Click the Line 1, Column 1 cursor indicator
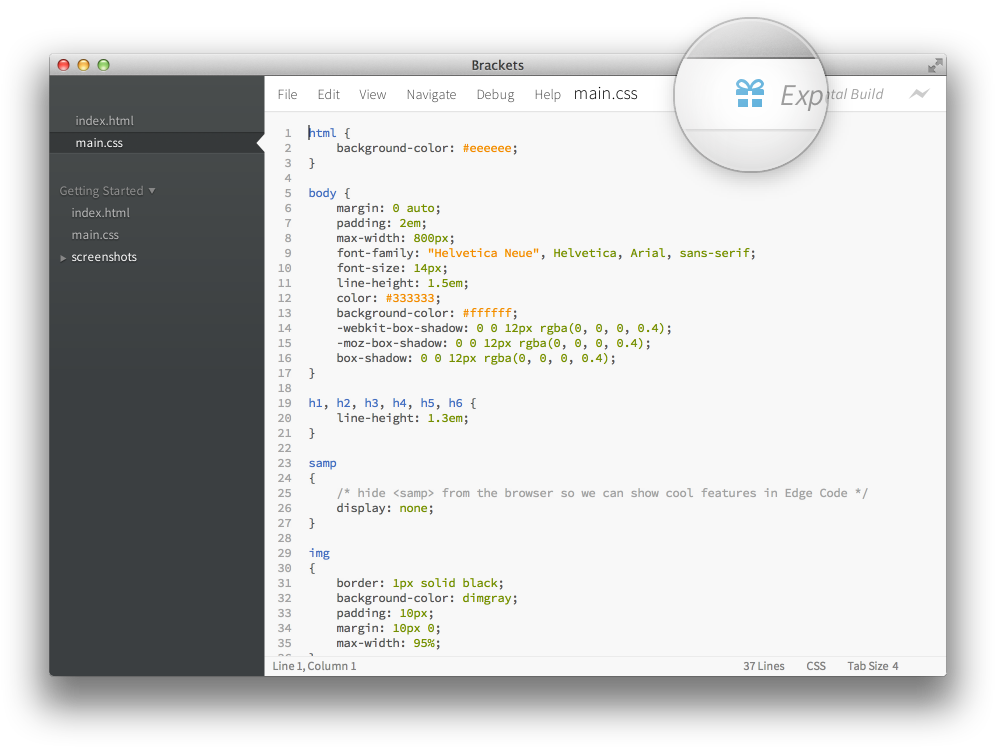995x747 pixels. pyautogui.click(x=314, y=666)
